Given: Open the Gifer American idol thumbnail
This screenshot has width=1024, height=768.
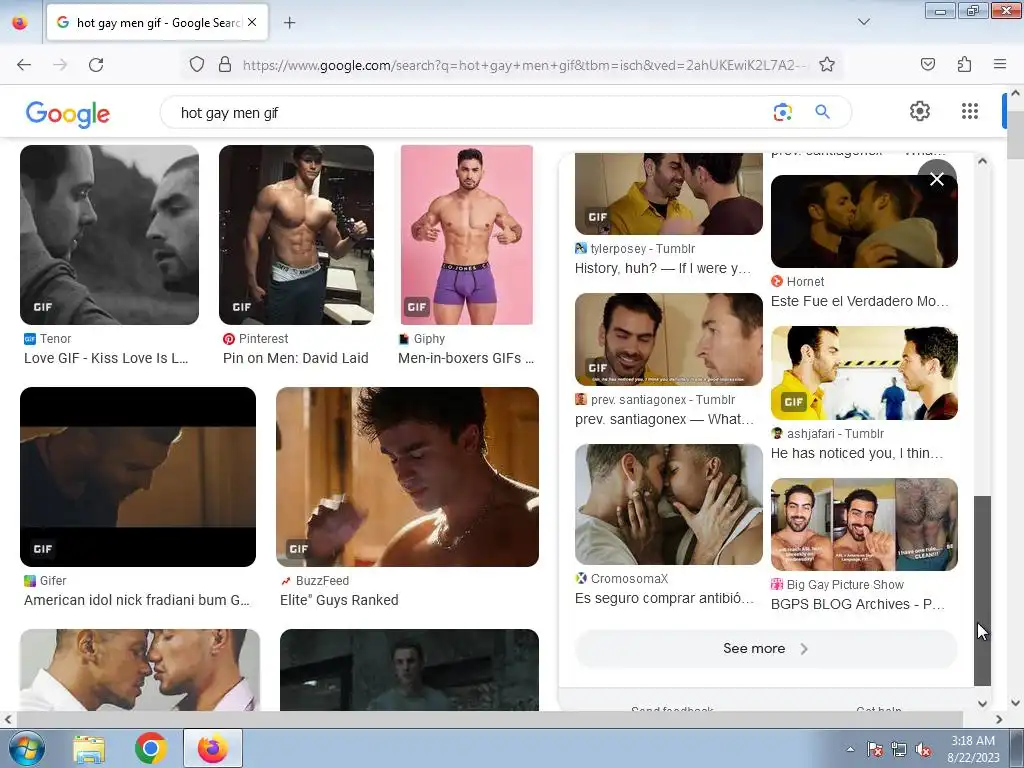Looking at the screenshot, I should click(138, 477).
